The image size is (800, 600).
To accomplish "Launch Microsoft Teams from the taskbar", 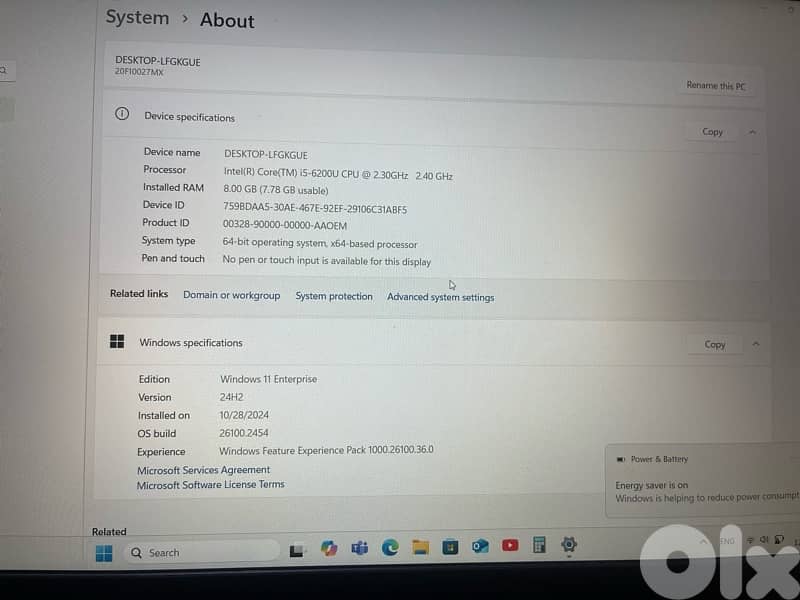I will 357,547.
